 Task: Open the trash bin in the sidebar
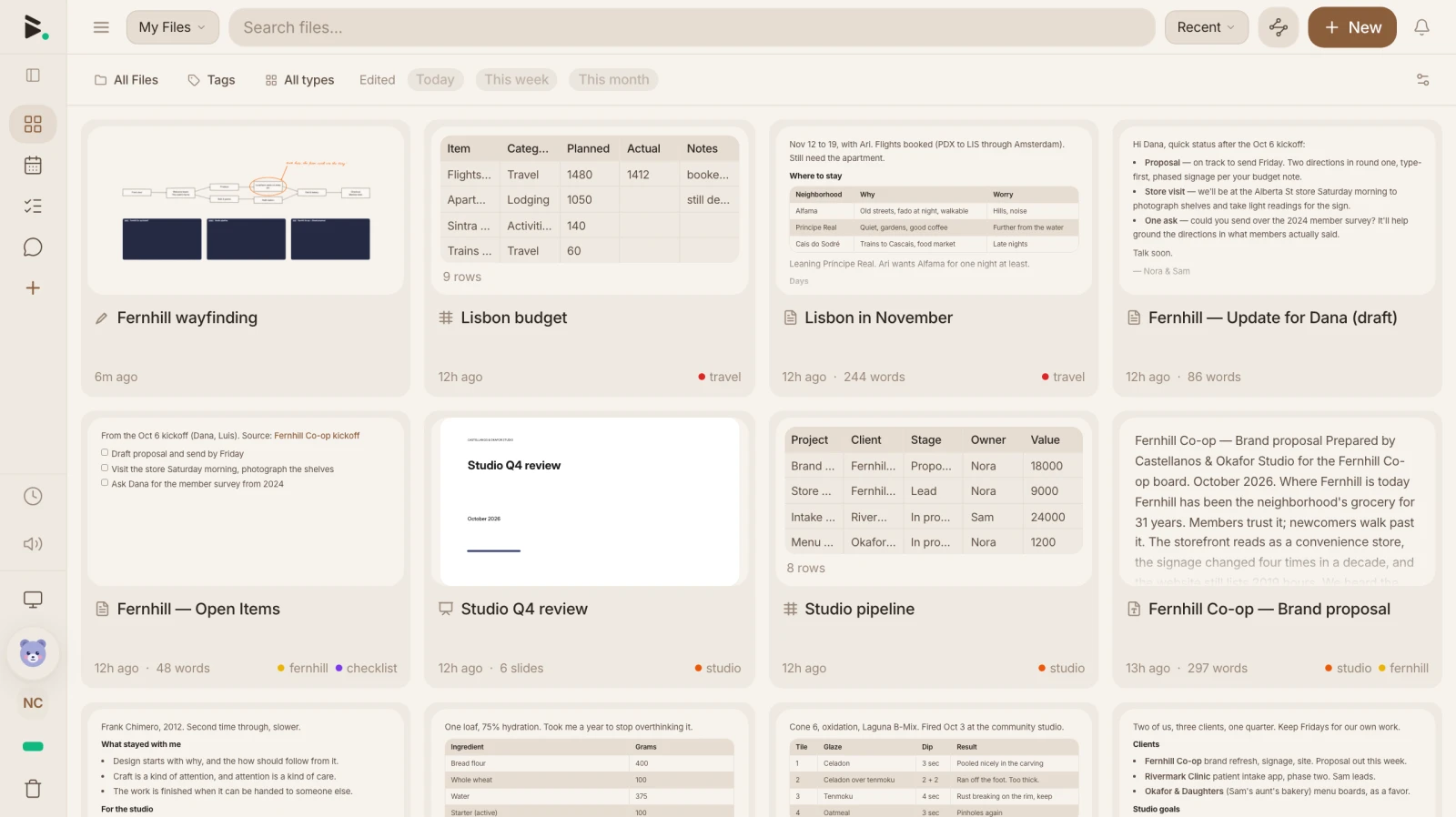point(33,789)
